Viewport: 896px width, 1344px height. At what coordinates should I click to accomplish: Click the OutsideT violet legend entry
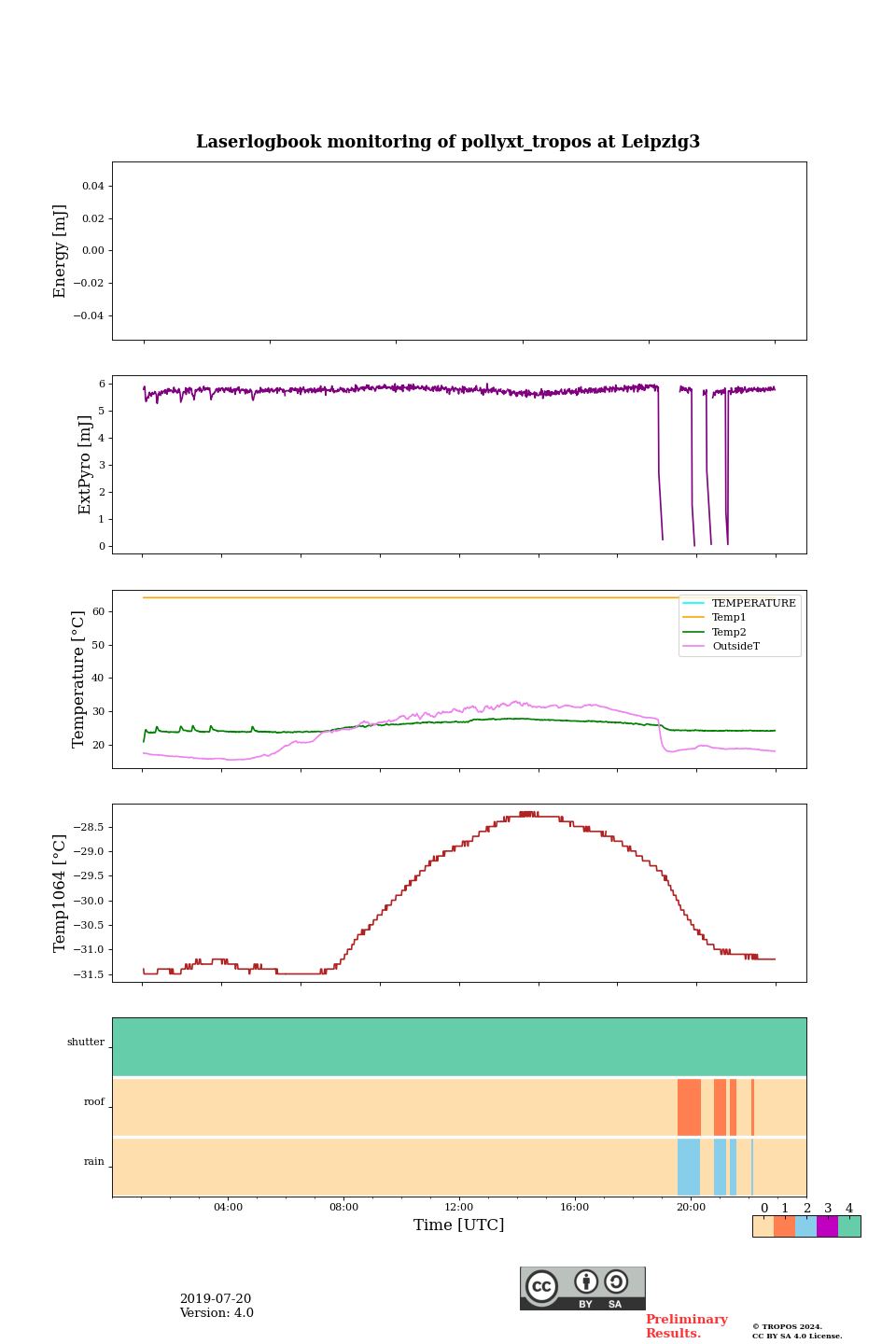735,646
